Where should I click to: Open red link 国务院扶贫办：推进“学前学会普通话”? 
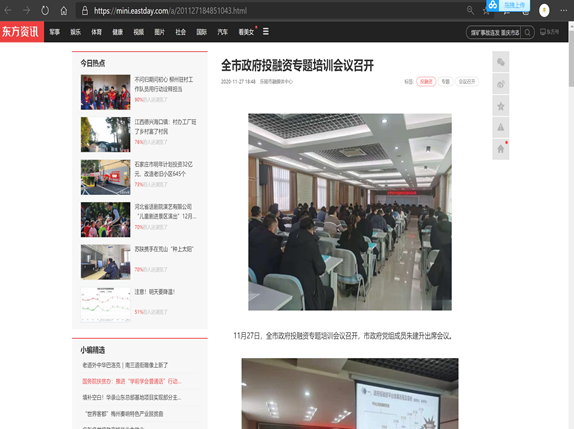click(x=132, y=381)
